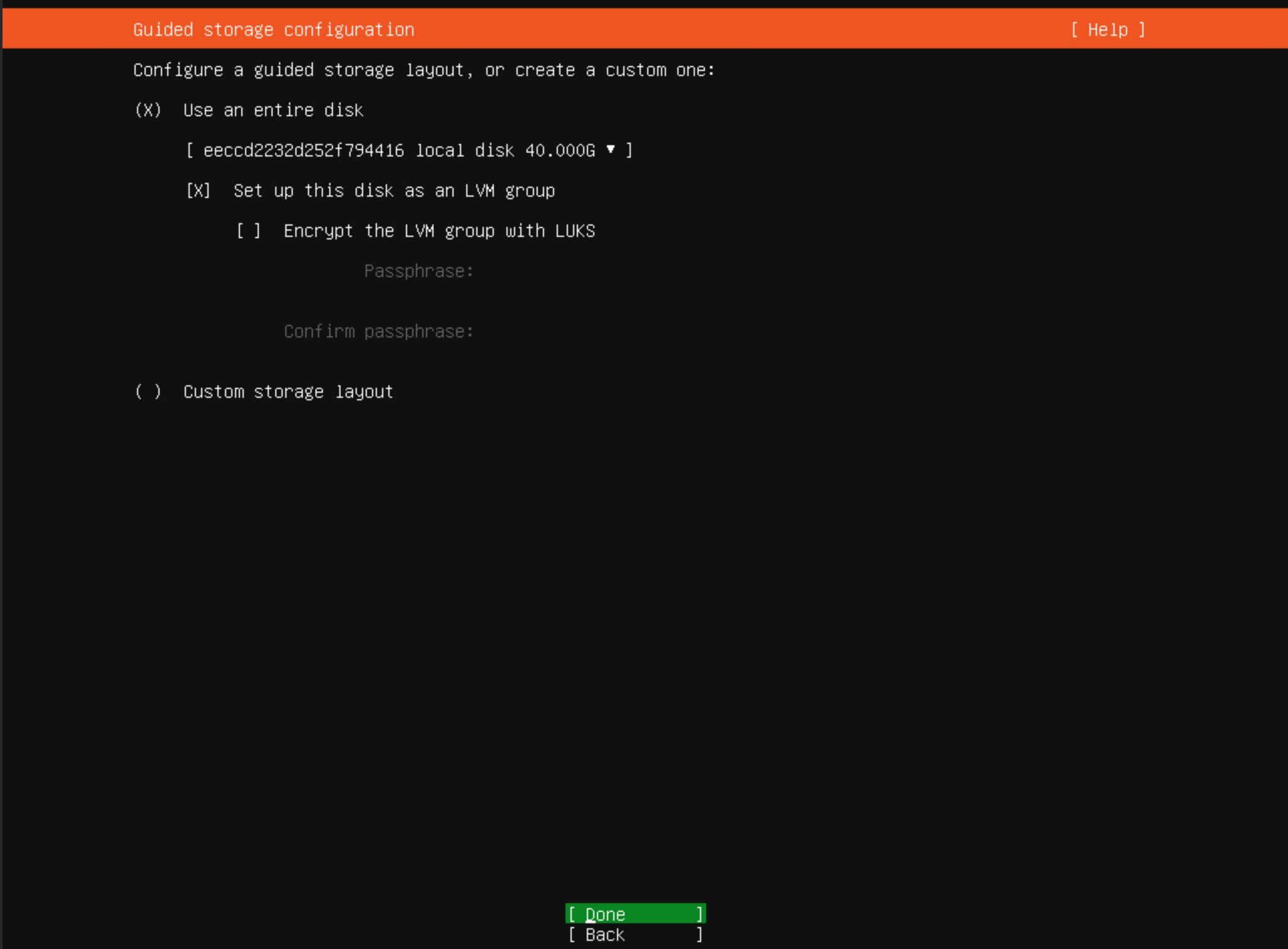Viewport: 1288px width, 949px height.
Task: Click the 'Custom storage layout' label text
Action: pyautogui.click(x=288, y=392)
